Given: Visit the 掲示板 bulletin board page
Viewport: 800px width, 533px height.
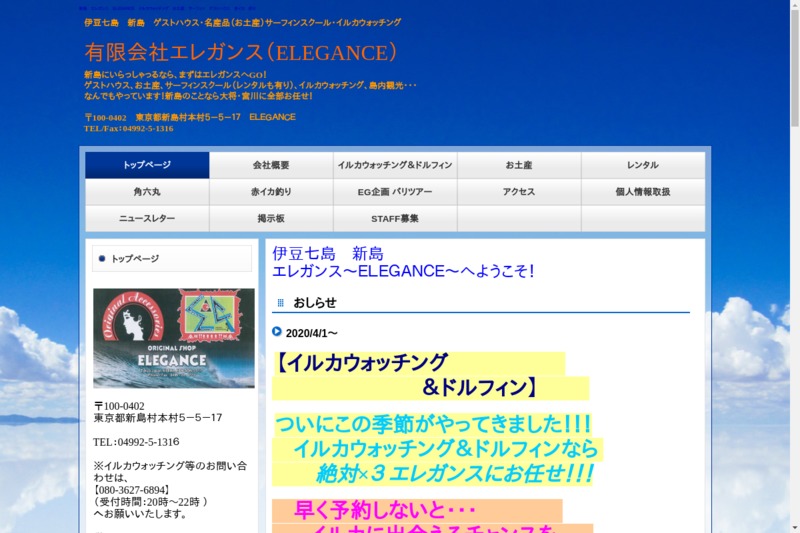Looking at the screenshot, I should [x=271, y=219].
